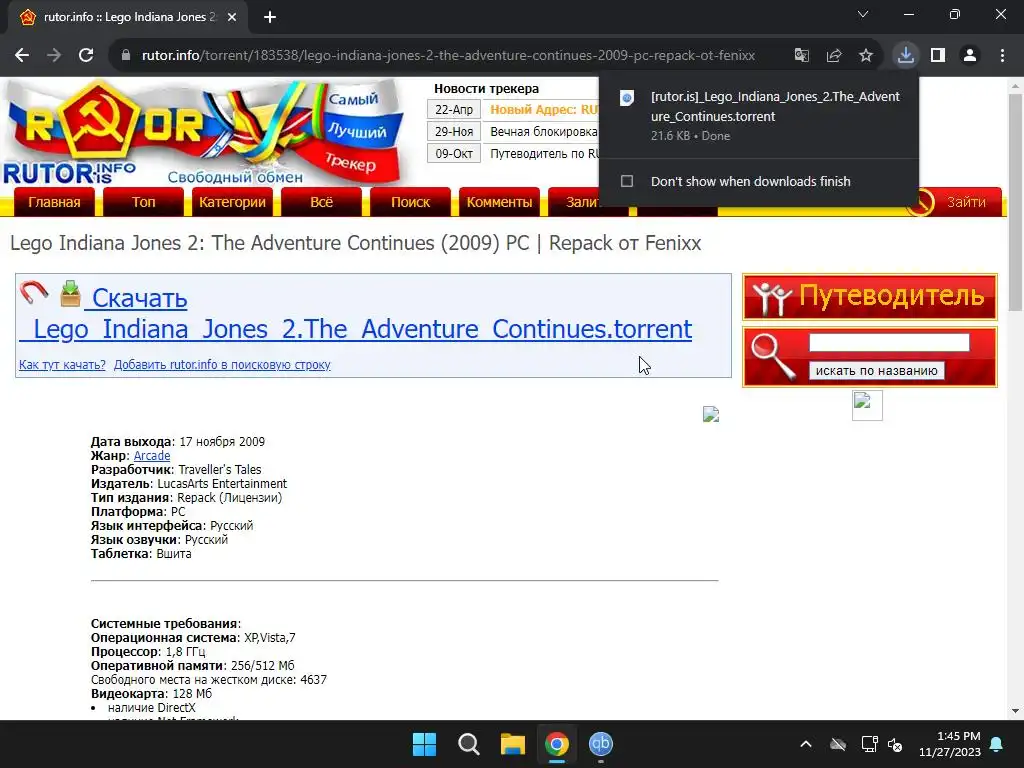Click the broken image beside the description
The image size is (1024, 768).
pos(711,414)
